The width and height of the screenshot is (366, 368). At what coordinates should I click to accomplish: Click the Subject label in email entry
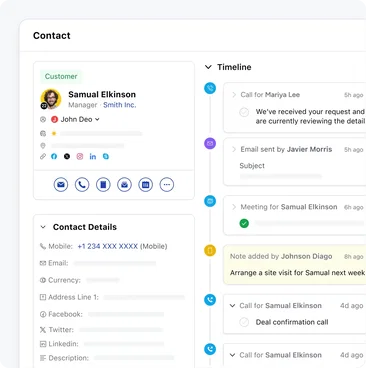tap(252, 166)
